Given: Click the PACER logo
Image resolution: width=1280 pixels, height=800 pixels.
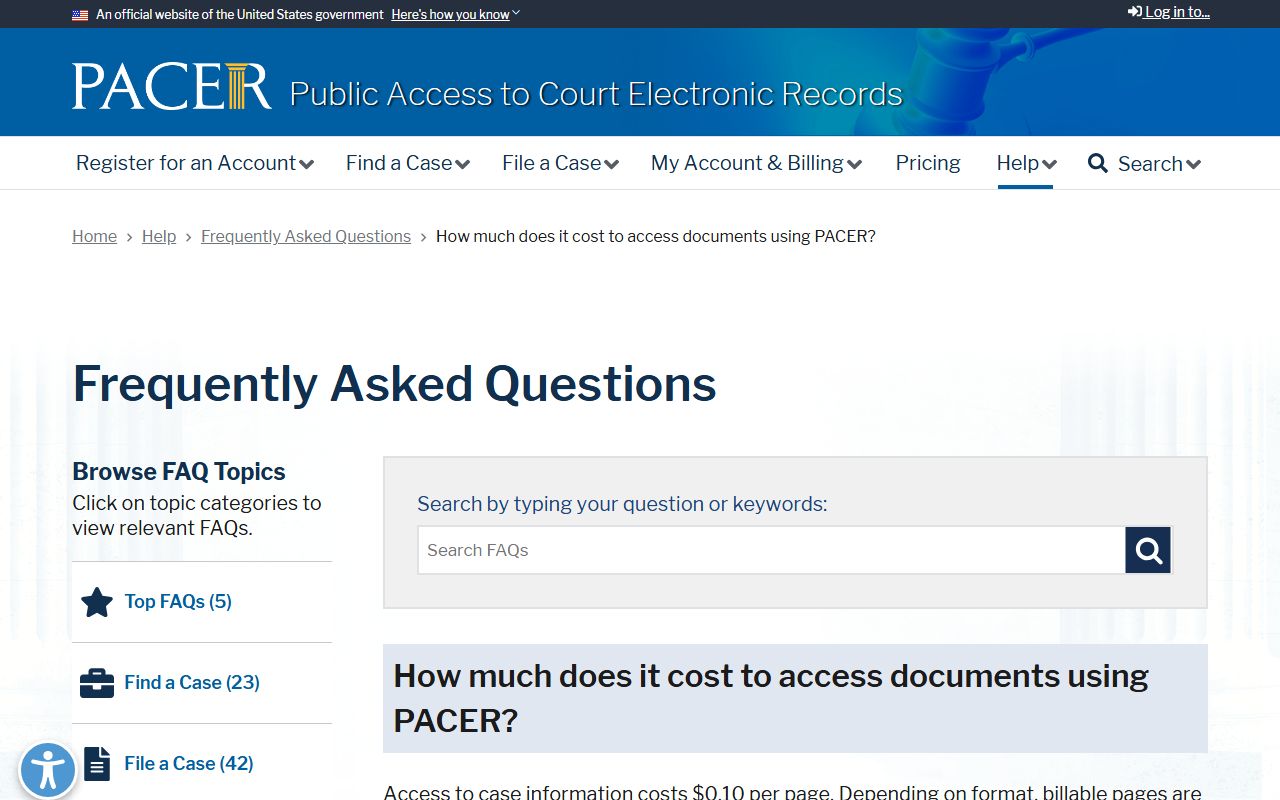Looking at the screenshot, I should coord(171,87).
